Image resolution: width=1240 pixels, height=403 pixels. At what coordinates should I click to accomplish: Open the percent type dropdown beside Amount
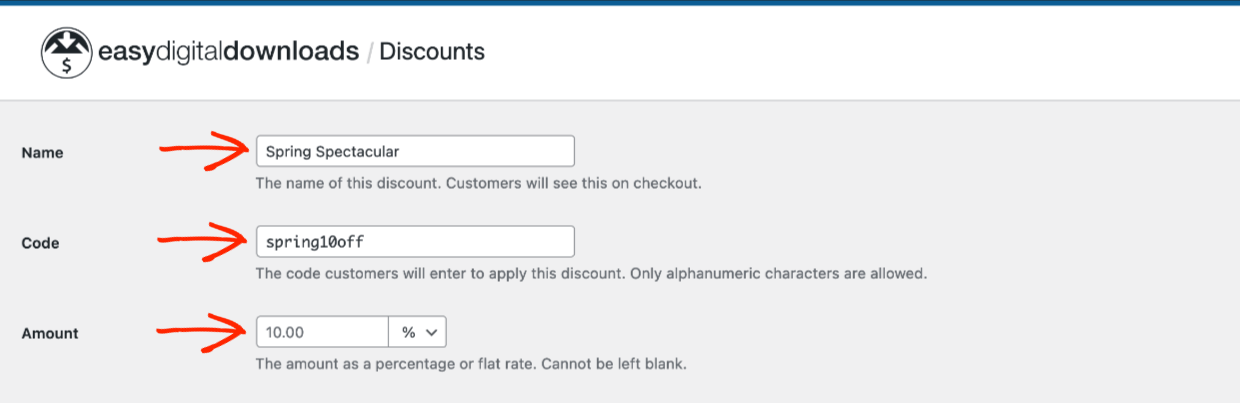[417, 332]
